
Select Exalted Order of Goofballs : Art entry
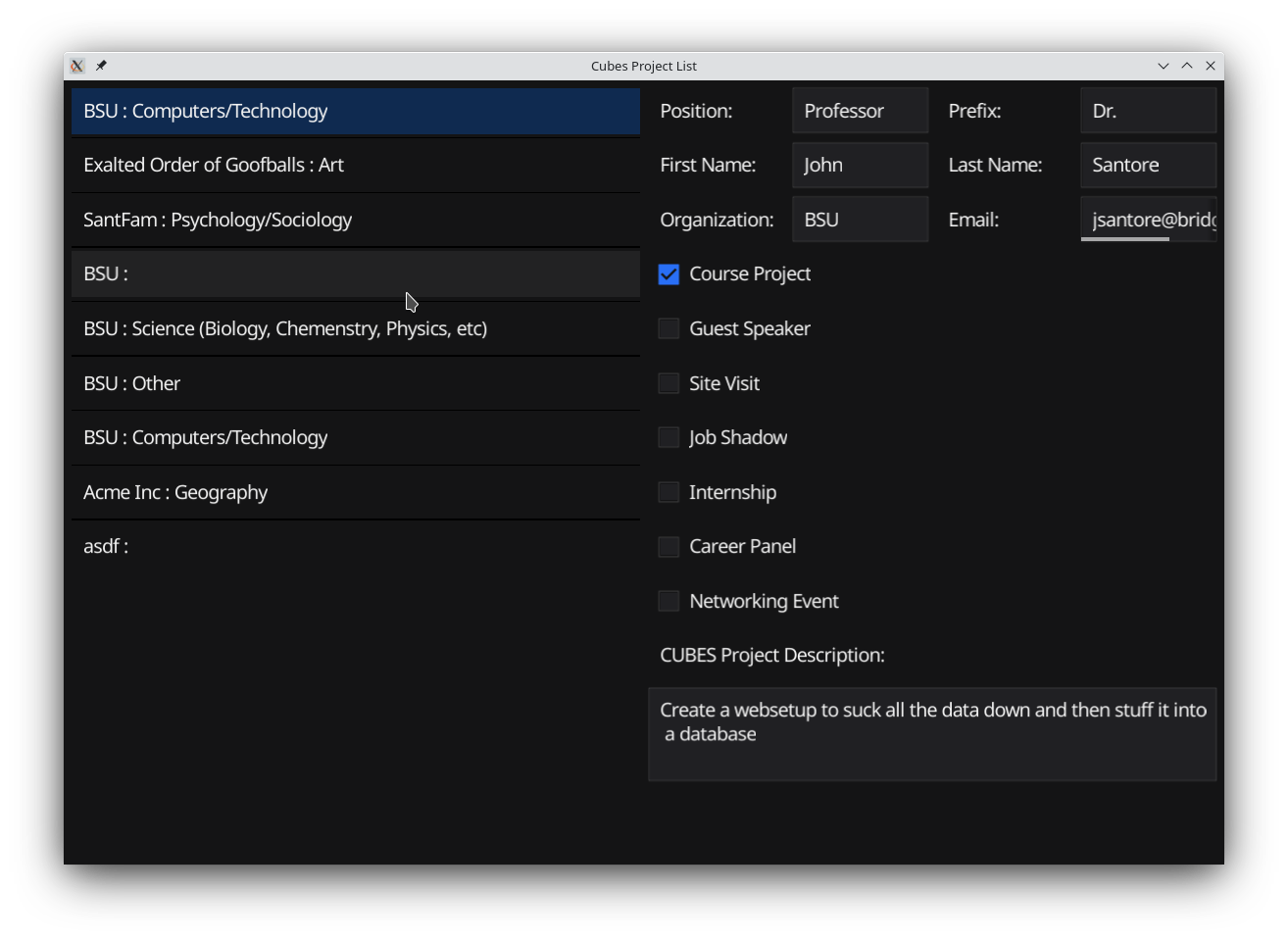tap(356, 166)
